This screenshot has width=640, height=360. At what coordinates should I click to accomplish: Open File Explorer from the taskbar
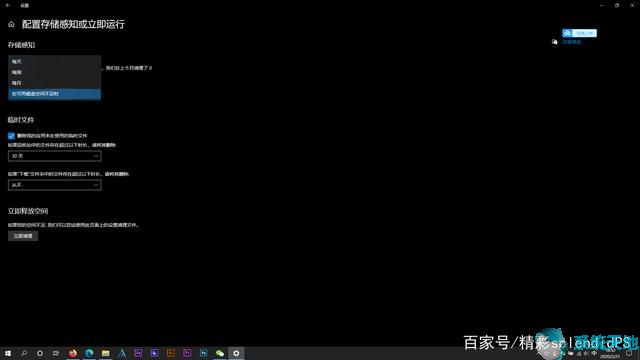[x=105, y=353]
